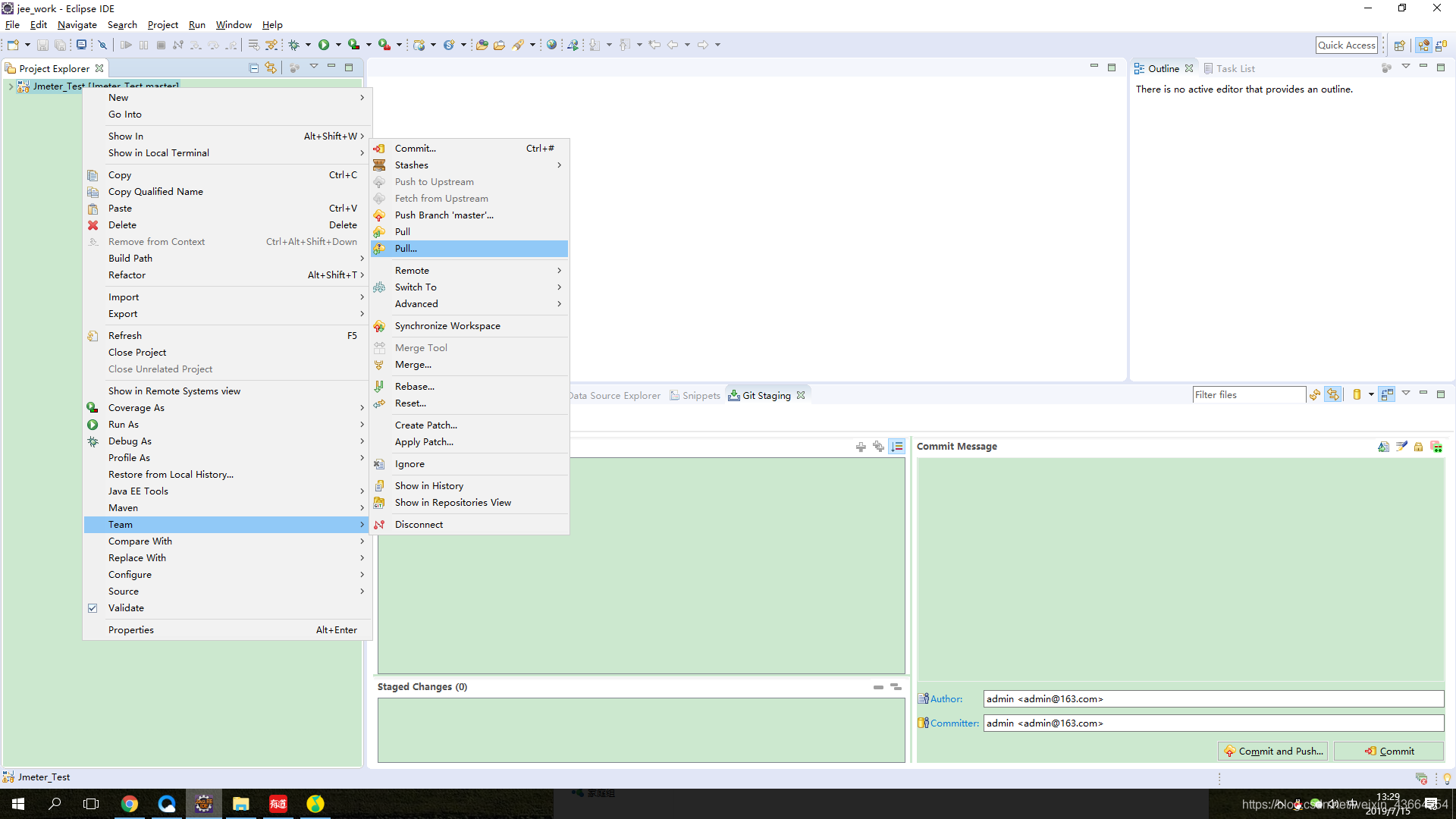Viewport: 1456px width, 819px height.
Task: Open the Window menu in menu bar
Action: click(234, 25)
